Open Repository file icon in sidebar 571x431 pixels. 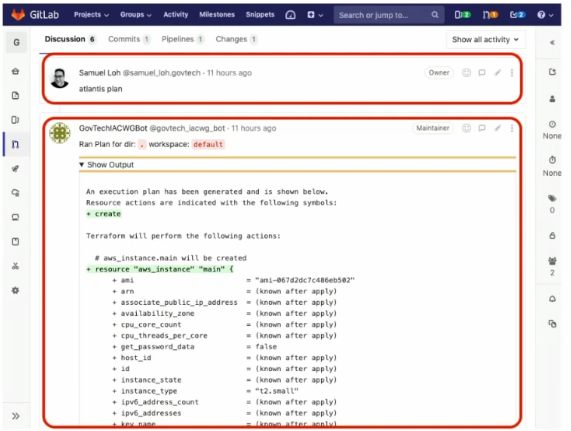(15, 96)
